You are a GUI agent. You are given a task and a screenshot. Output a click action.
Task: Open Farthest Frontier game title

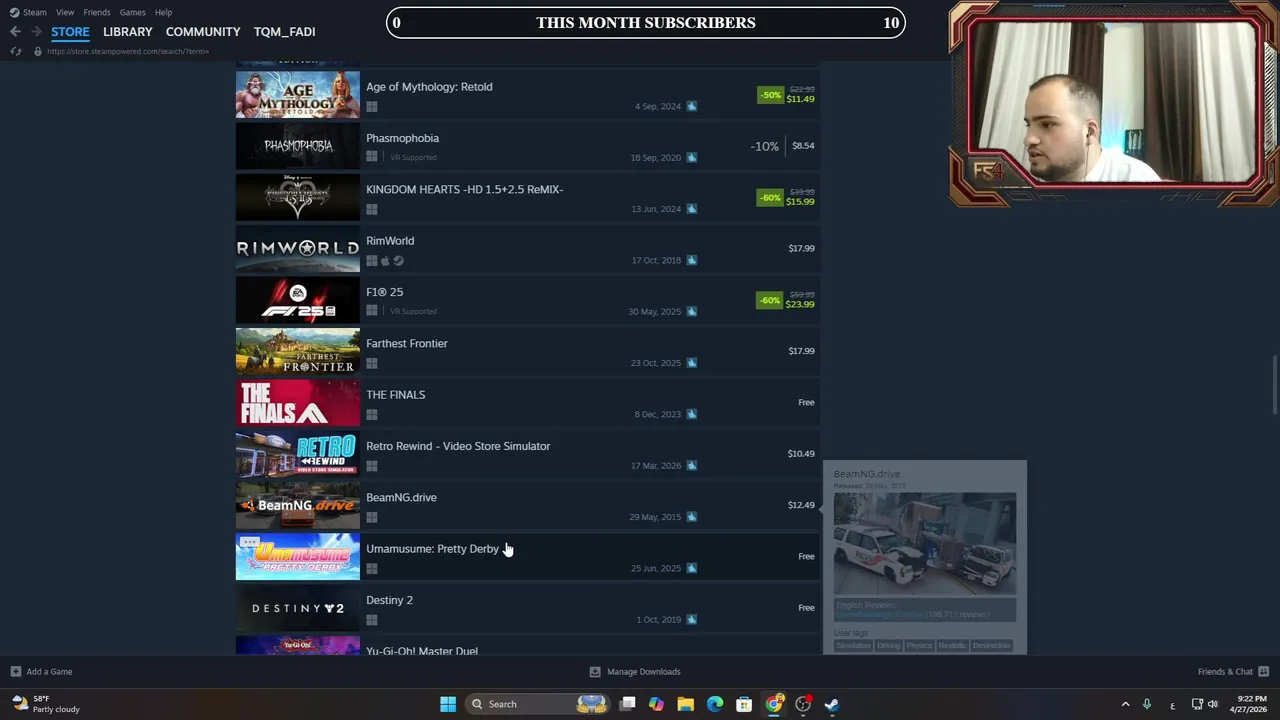tap(406, 343)
